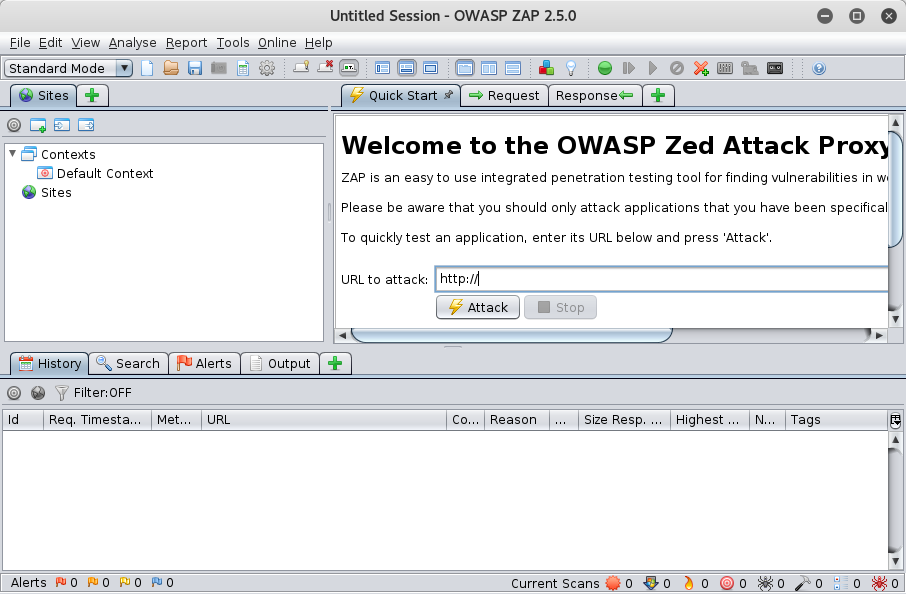
Task: Collapse the Contexts tree node
Action: coord(12,154)
